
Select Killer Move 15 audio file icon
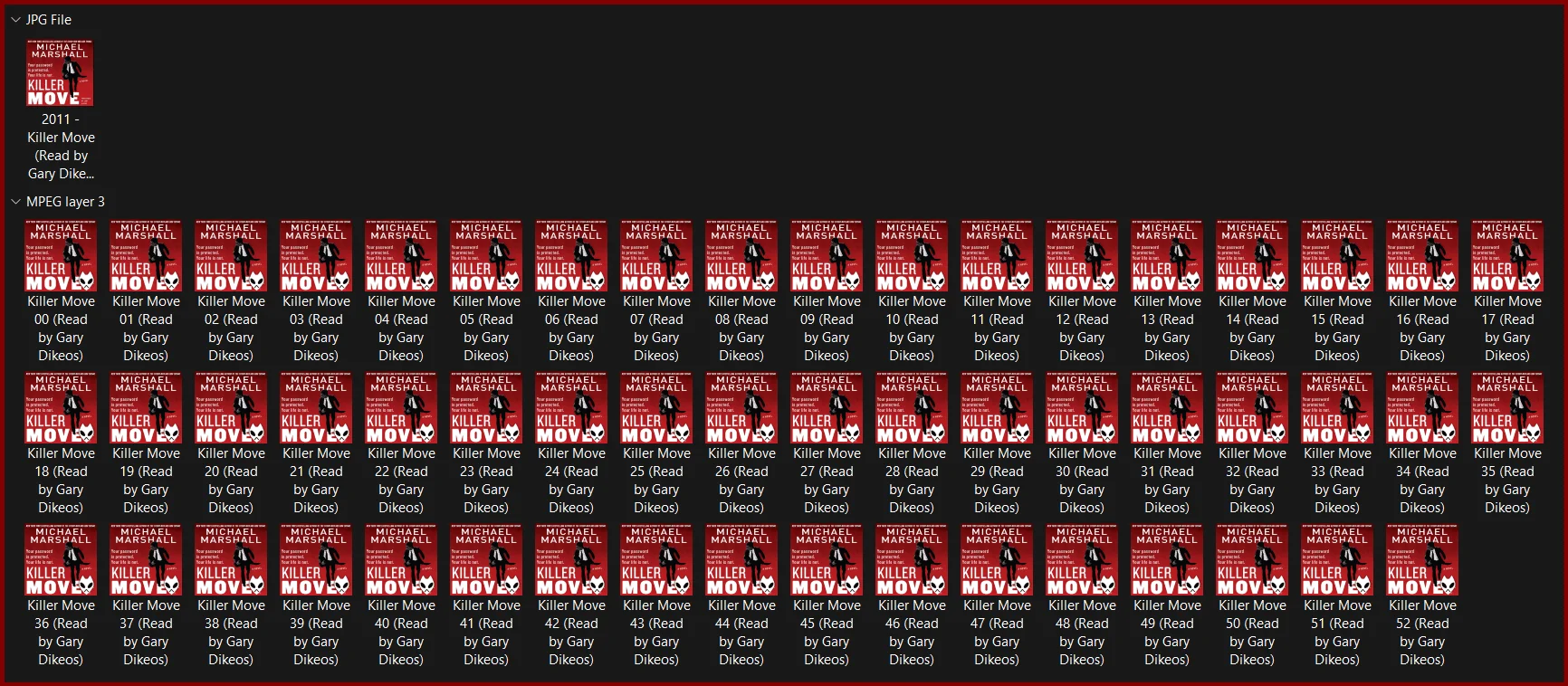(x=1337, y=256)
